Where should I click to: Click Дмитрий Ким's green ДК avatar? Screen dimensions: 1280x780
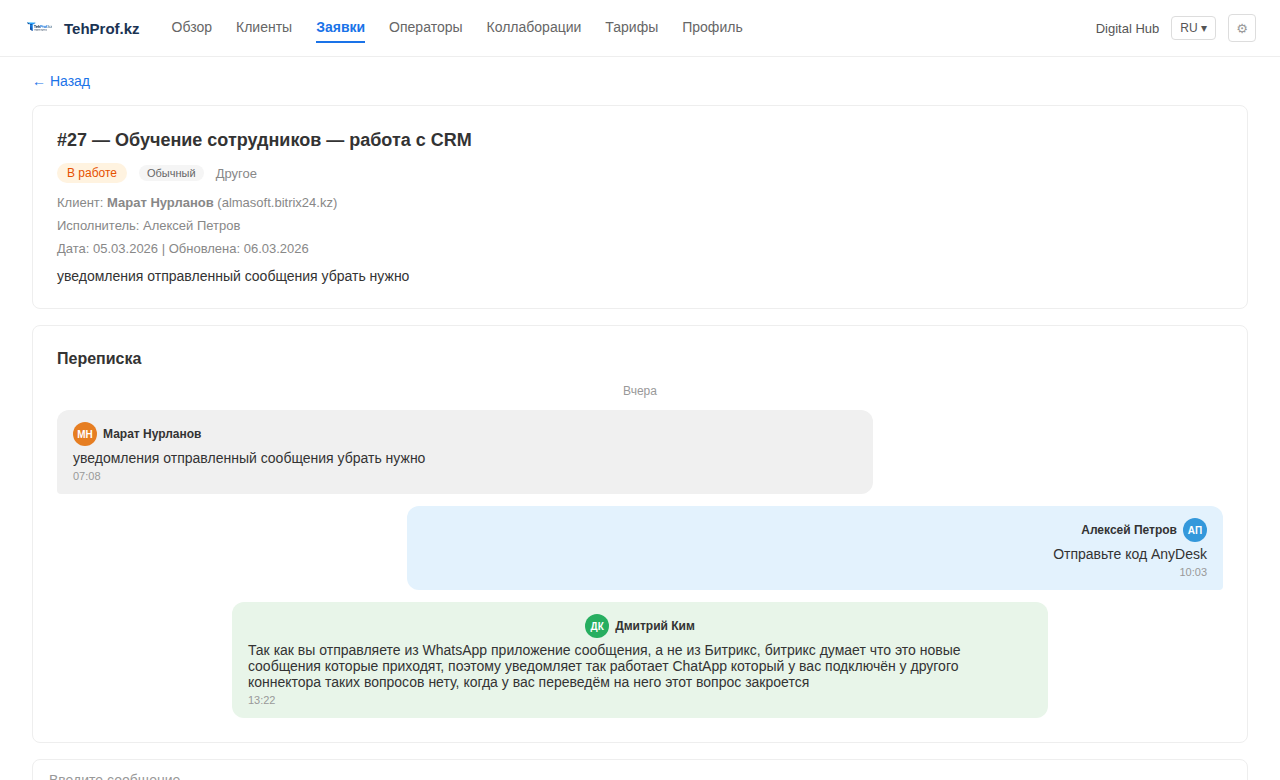coord(597,626)
